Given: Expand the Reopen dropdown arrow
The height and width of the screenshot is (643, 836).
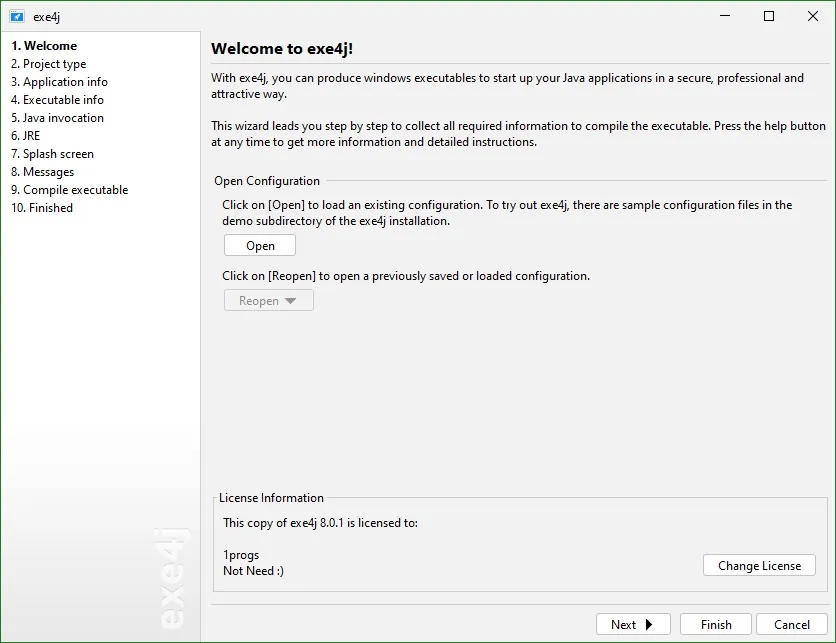Looking at the screenshot, I should coord(291,301).
